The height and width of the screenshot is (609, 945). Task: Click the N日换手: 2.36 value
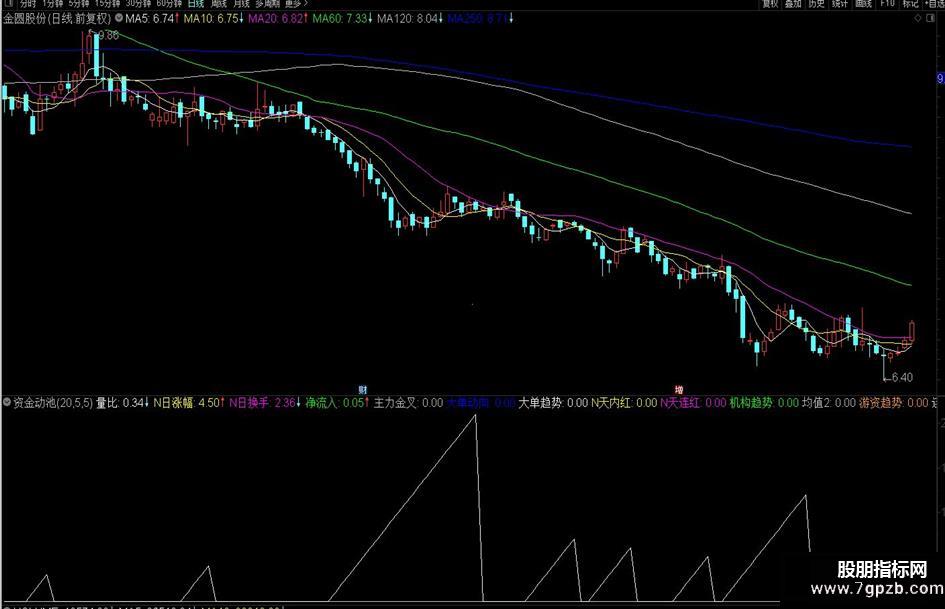tap(265, 402)
